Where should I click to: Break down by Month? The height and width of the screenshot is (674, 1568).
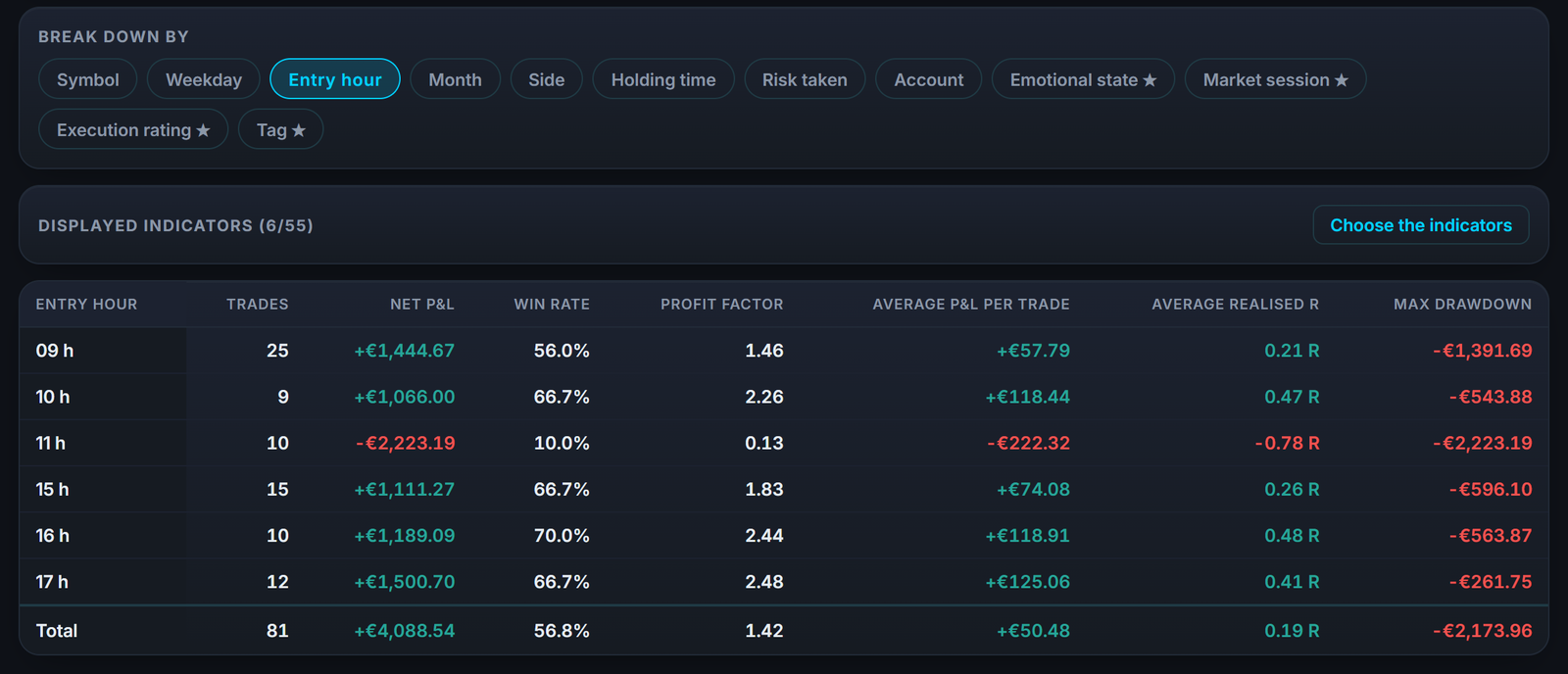click(x=455, y=79)
